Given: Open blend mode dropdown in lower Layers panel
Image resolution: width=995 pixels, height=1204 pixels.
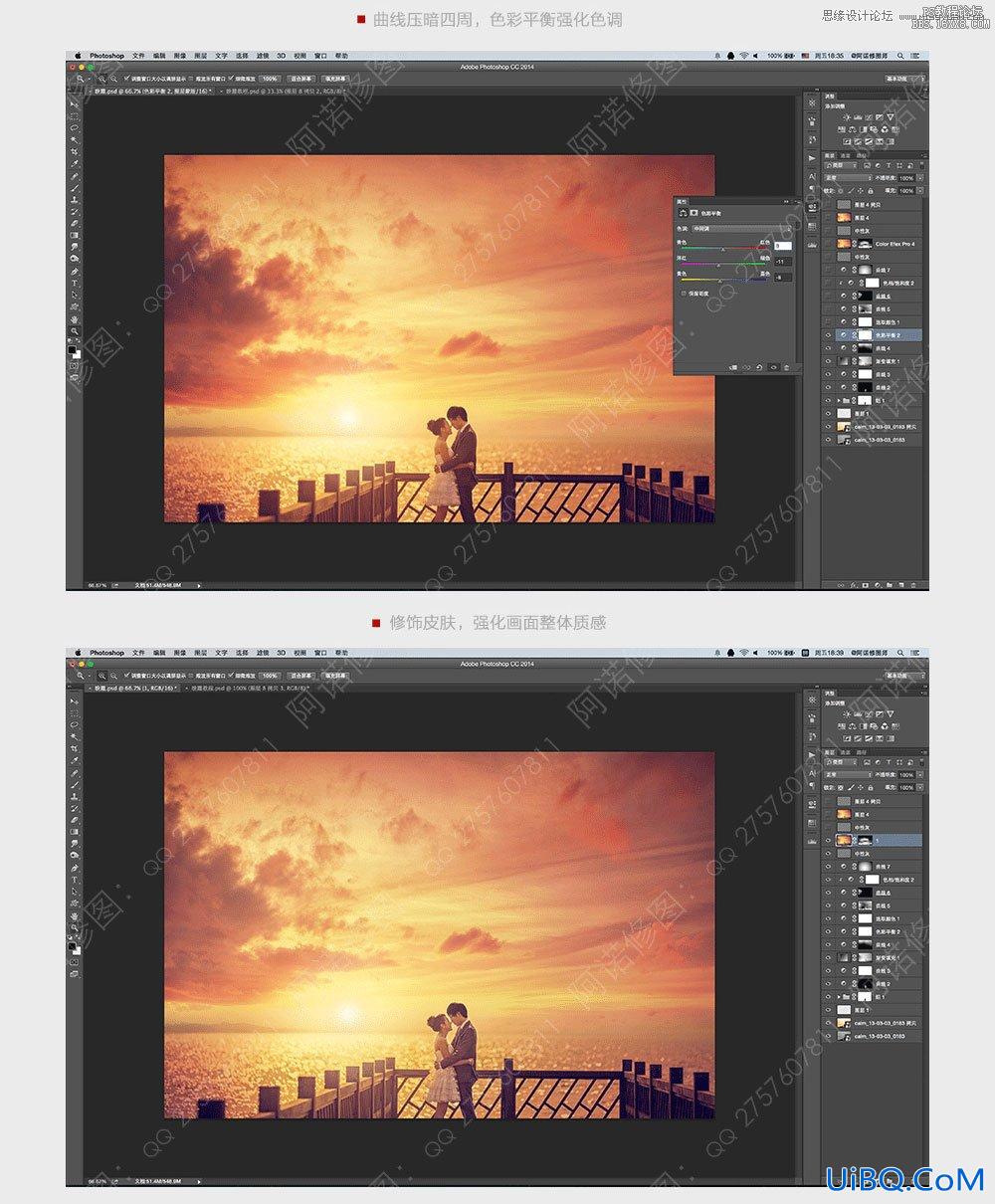Looking at the screenshot, I should 849,775.
